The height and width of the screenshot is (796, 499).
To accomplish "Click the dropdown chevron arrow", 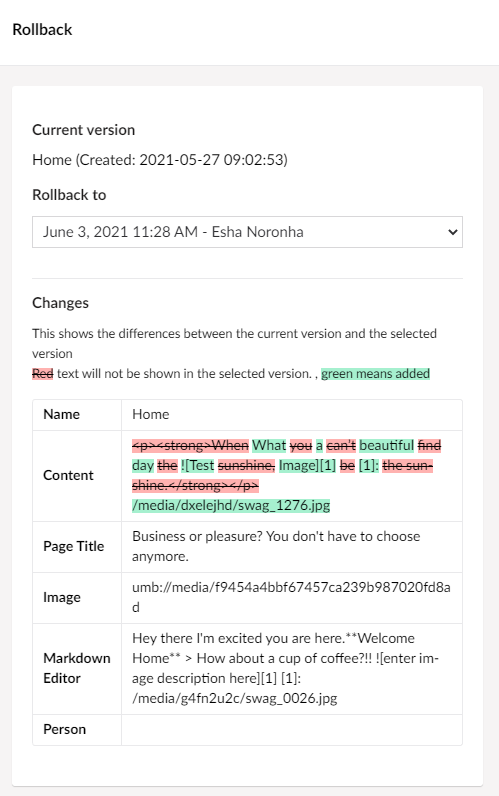I will click(x=452, y=232).
